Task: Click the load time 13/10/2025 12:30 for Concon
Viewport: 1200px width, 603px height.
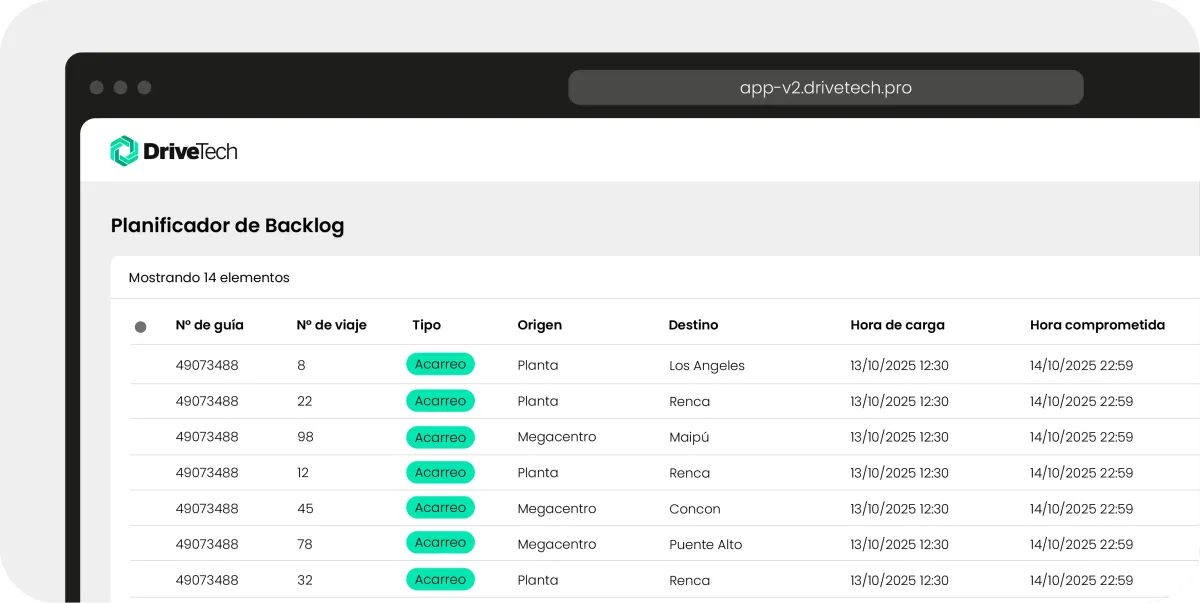Action: [900, 509]
